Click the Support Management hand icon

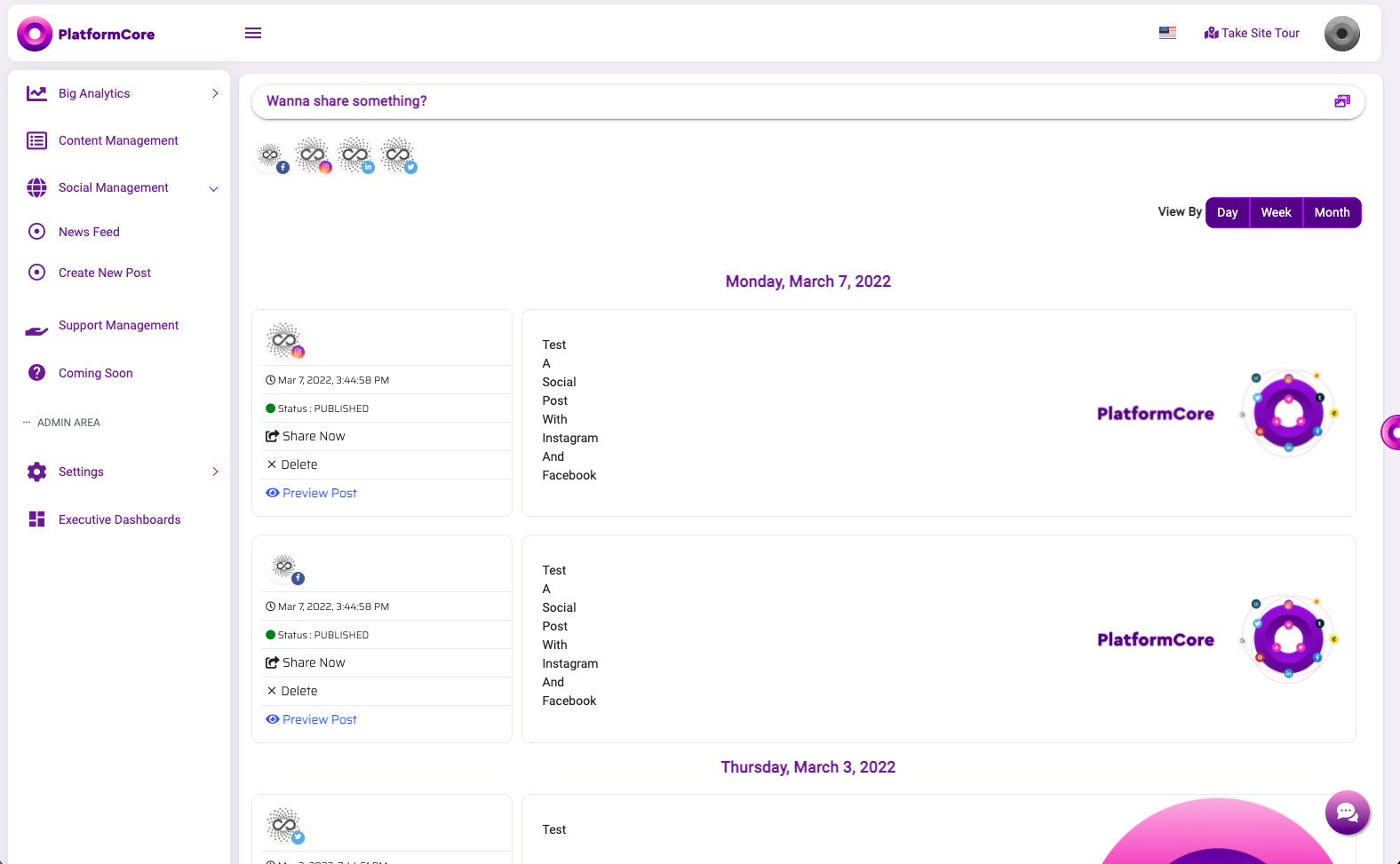[x=36, y=330]
